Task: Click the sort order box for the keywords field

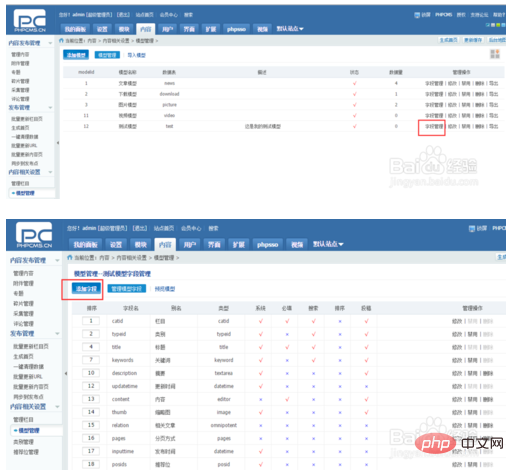Action: coord(91,360)
